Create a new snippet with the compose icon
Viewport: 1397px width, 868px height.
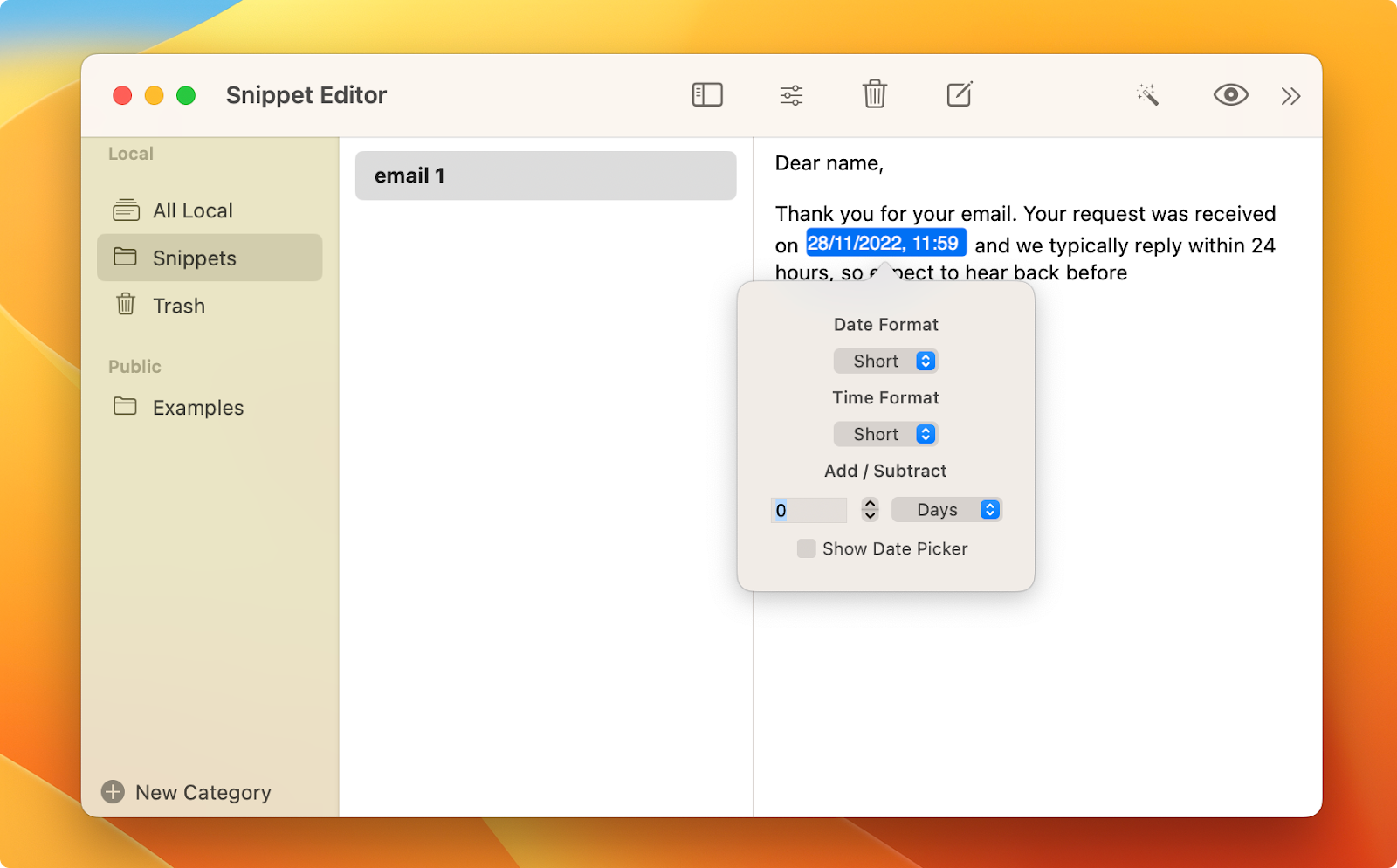(x=958, y=94)
